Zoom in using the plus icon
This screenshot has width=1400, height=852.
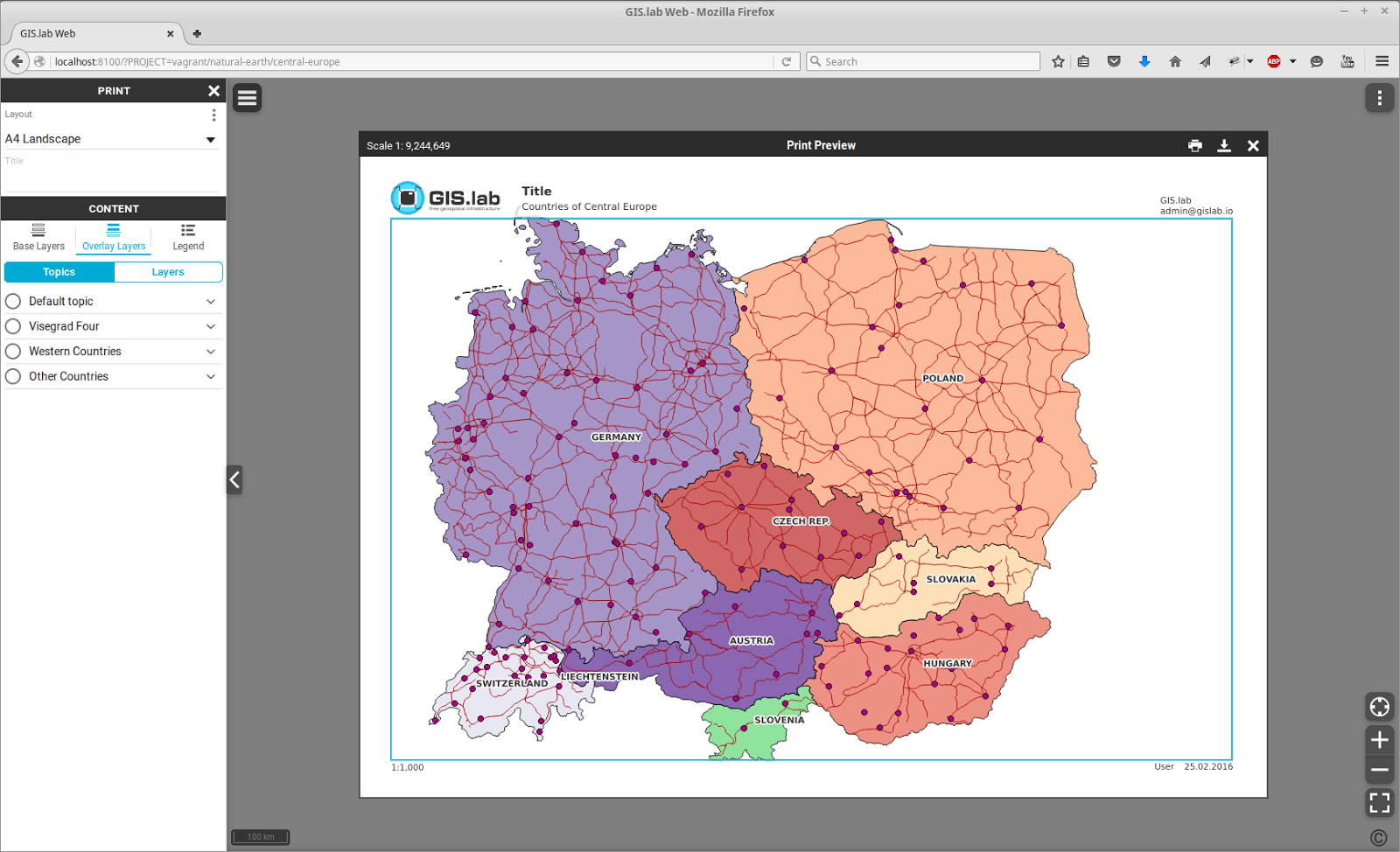(1378, 739)
